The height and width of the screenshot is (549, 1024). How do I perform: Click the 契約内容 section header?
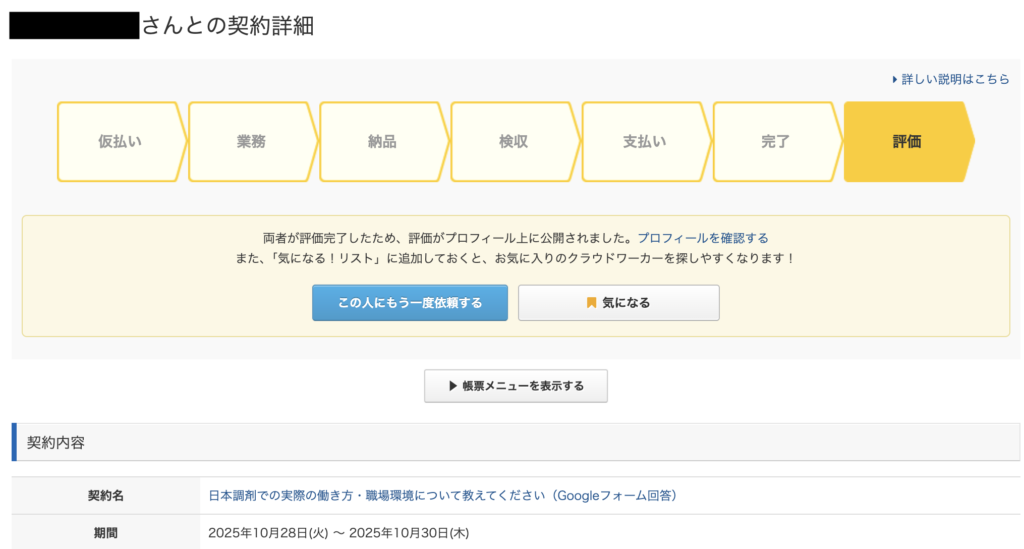56,442
